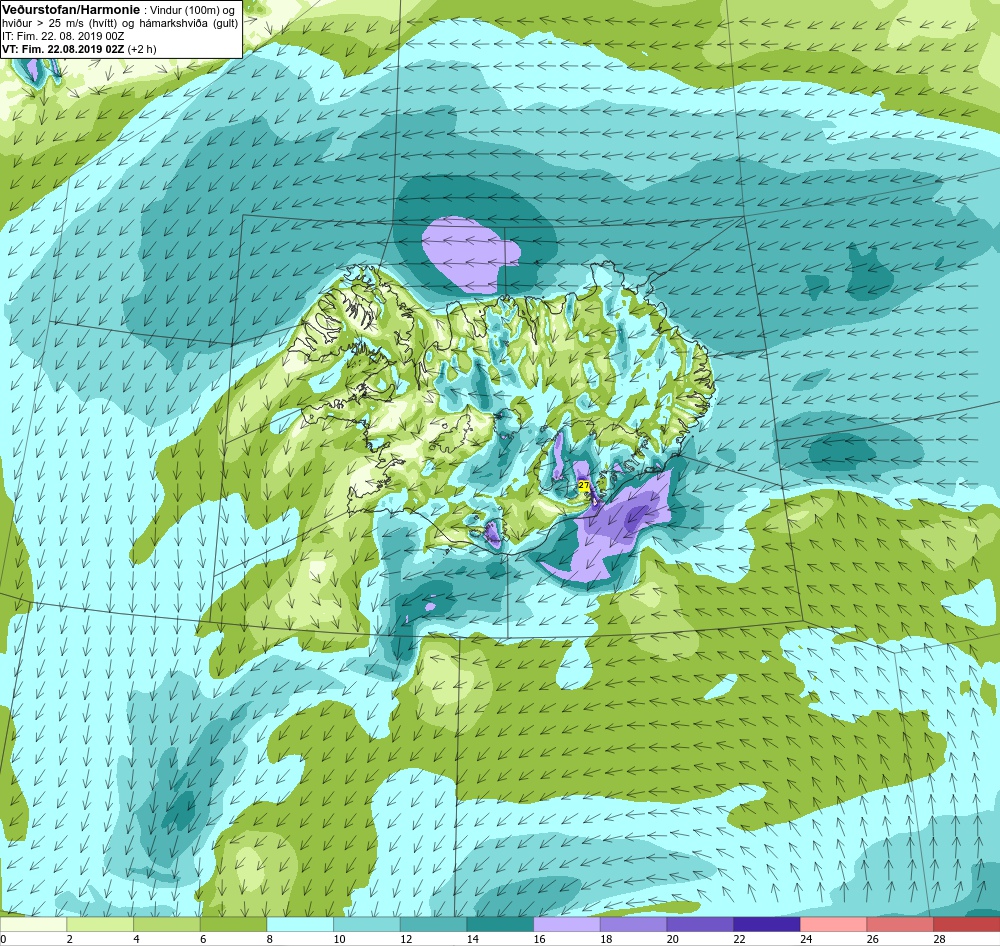Click the legend scale number 12
1000x946 pixels.
(x=406, y=939)
